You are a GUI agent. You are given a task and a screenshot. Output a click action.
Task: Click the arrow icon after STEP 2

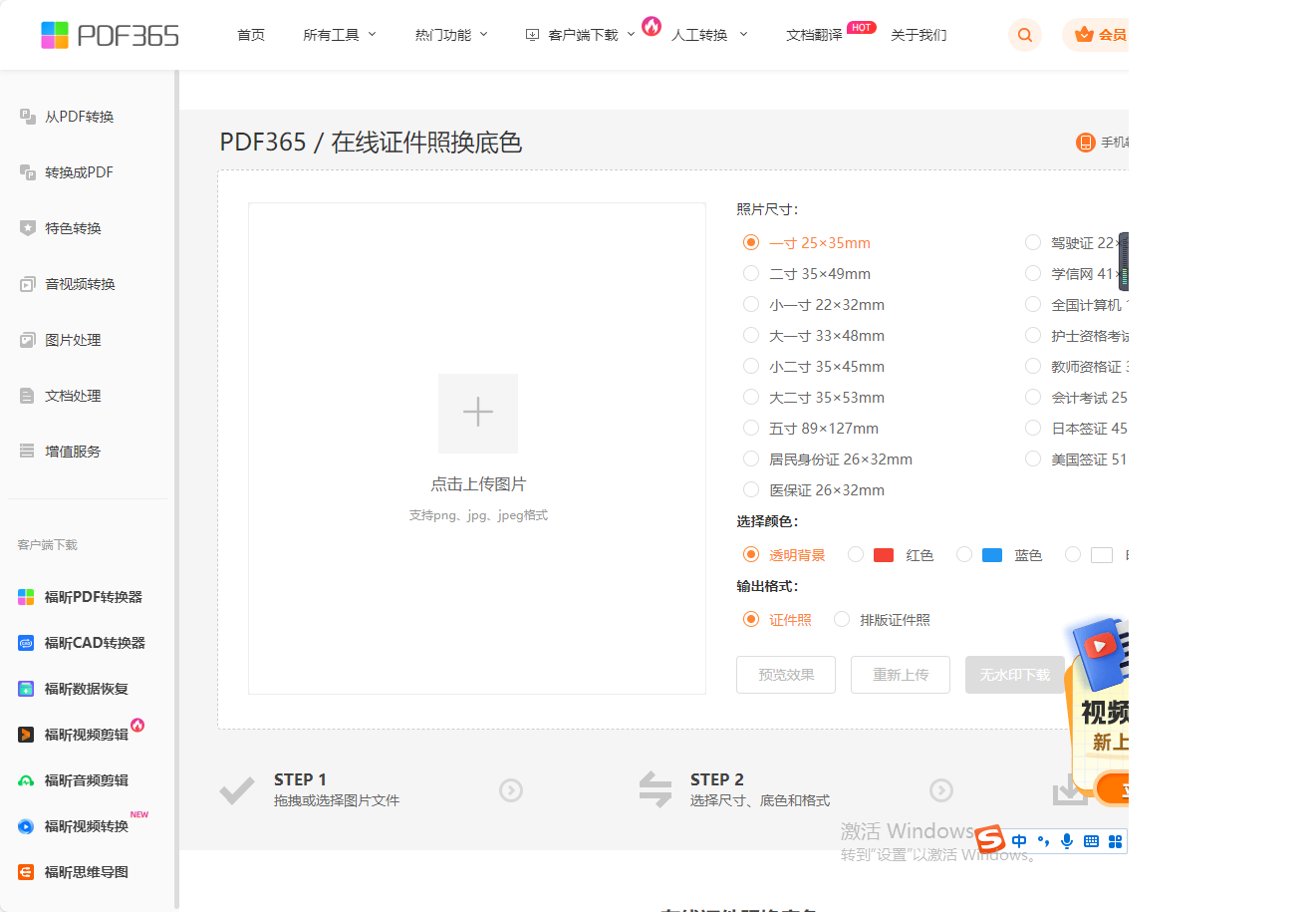(941, 790)
